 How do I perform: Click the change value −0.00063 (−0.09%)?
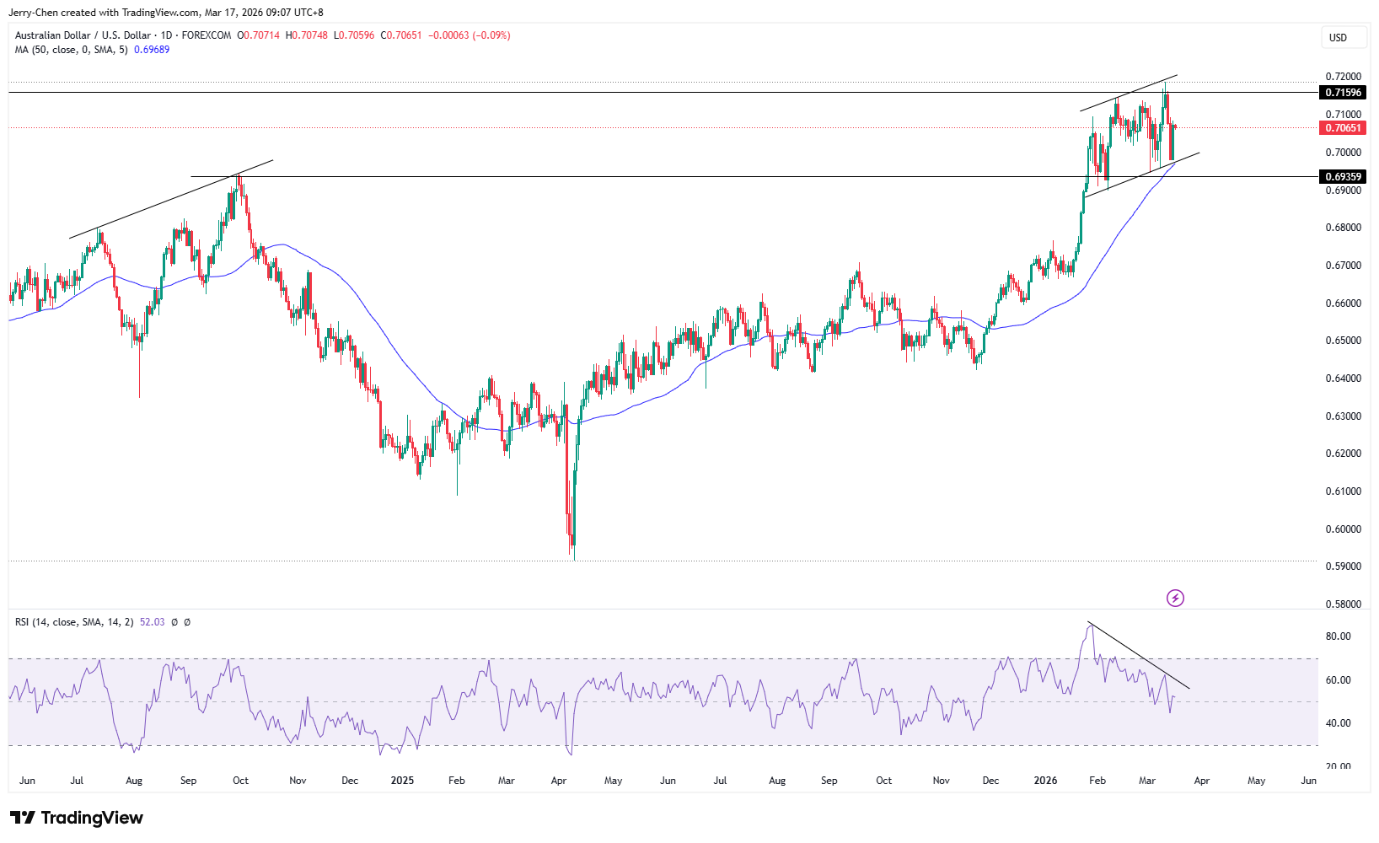[469, 36]
